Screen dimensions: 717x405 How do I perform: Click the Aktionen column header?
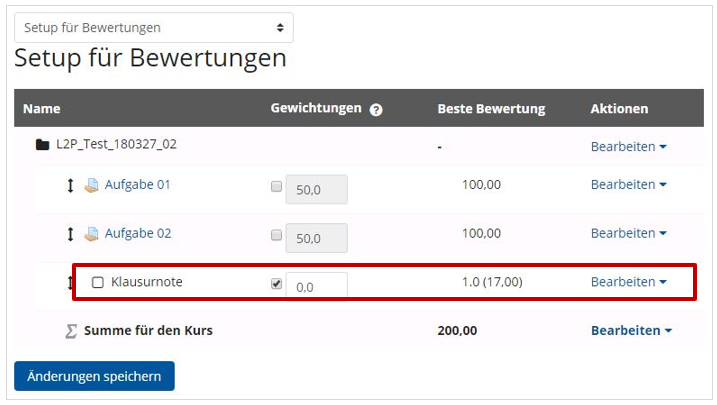click(619, 109)
